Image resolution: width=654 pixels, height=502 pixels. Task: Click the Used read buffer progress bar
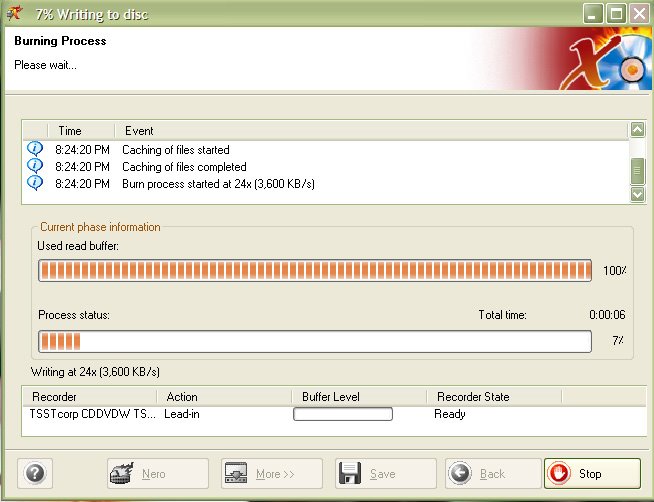315,271
